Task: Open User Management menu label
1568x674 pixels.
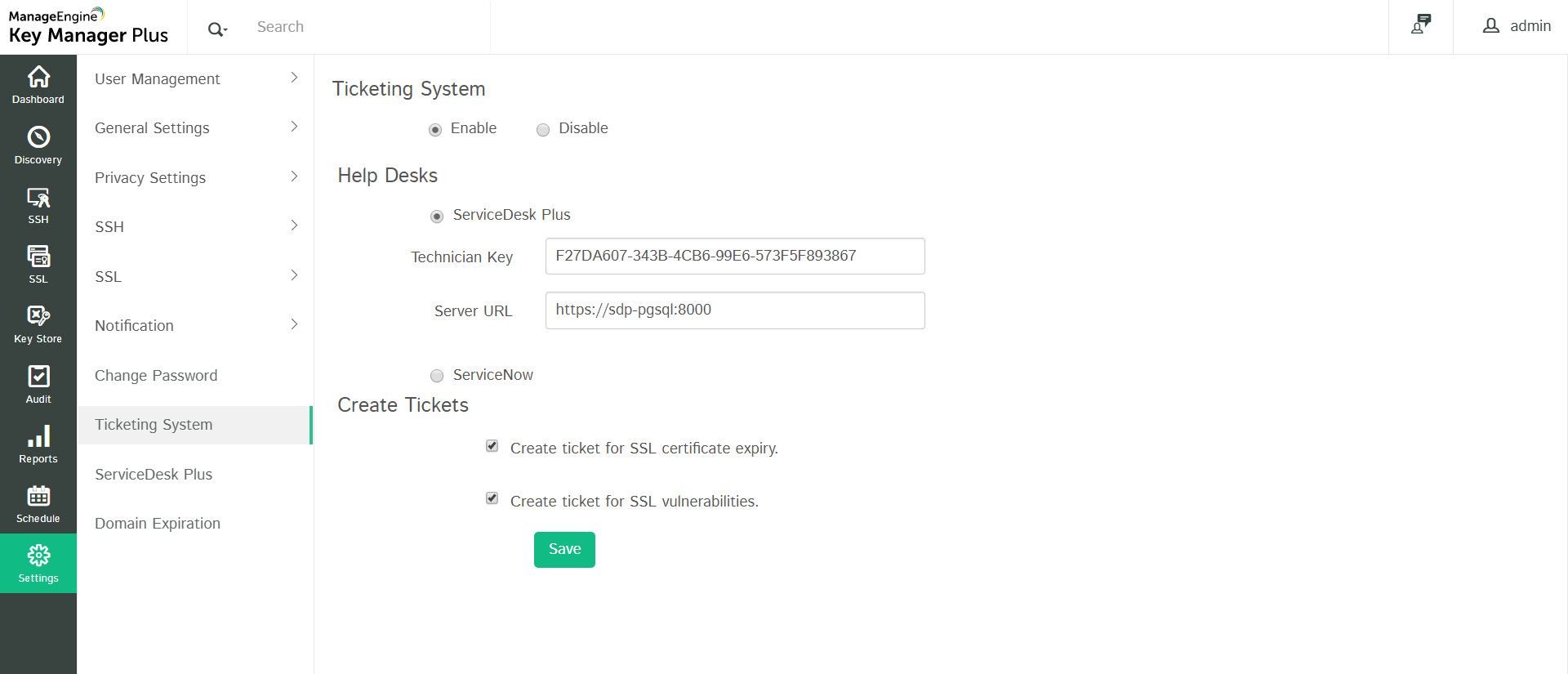Action: [x=158, y=79]
